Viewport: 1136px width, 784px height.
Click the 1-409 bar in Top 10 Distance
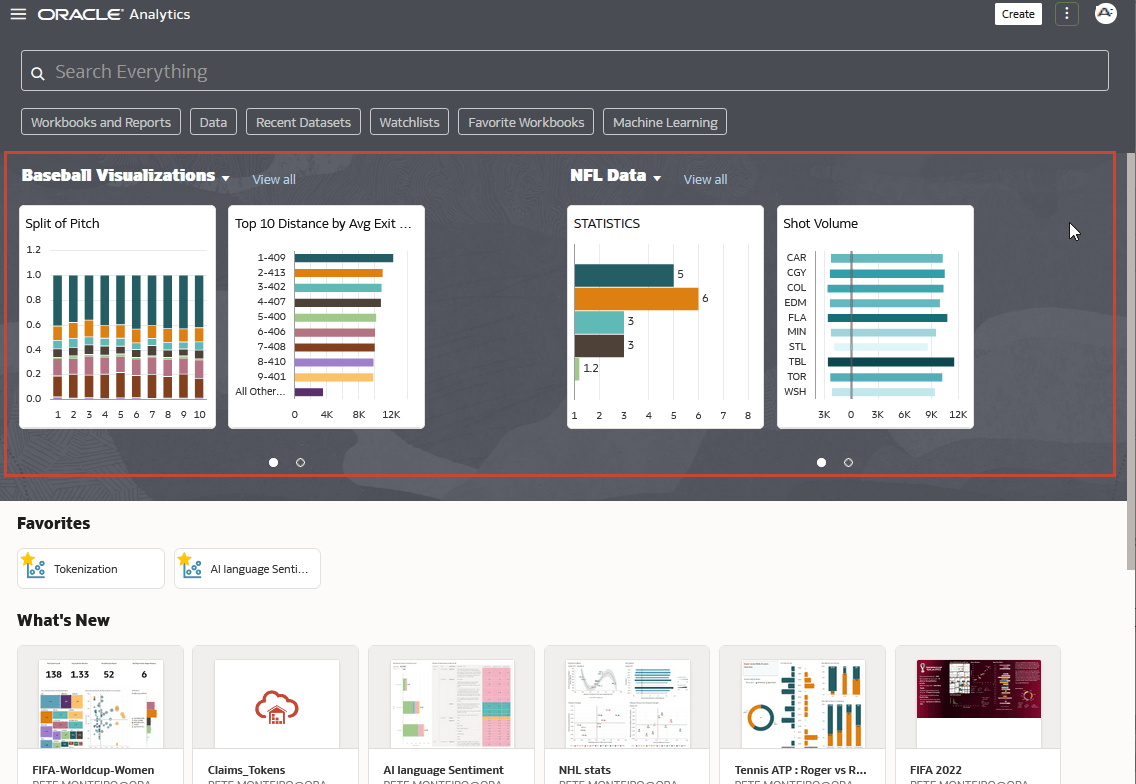(x=343, y=257)
